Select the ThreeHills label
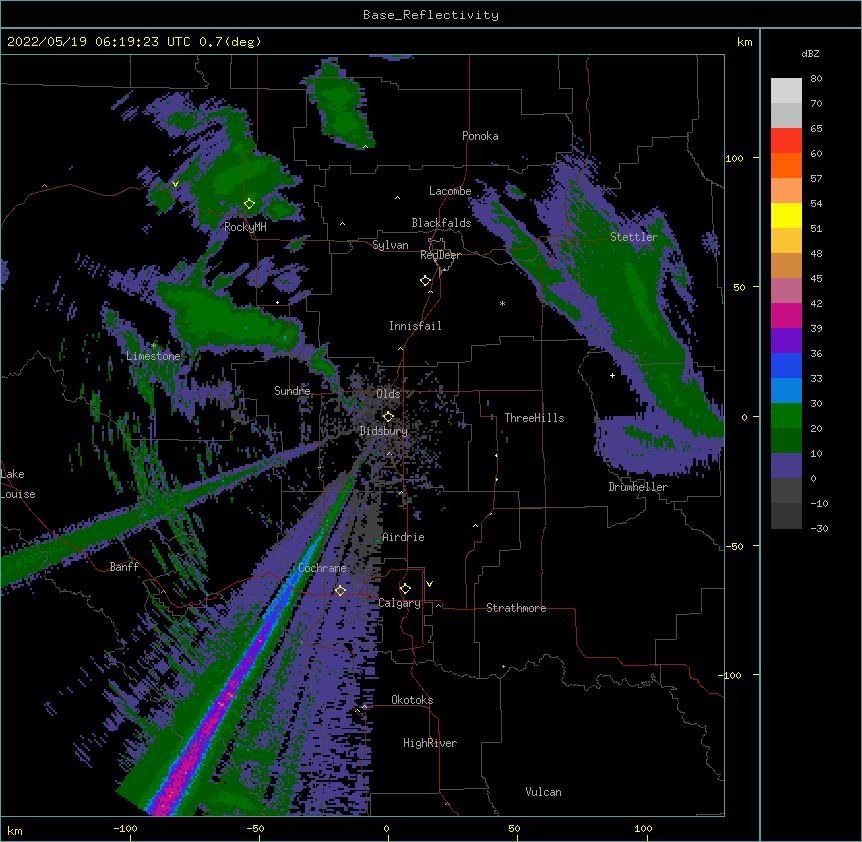This screenshot has width=862, height=842. tap(534, 418)
